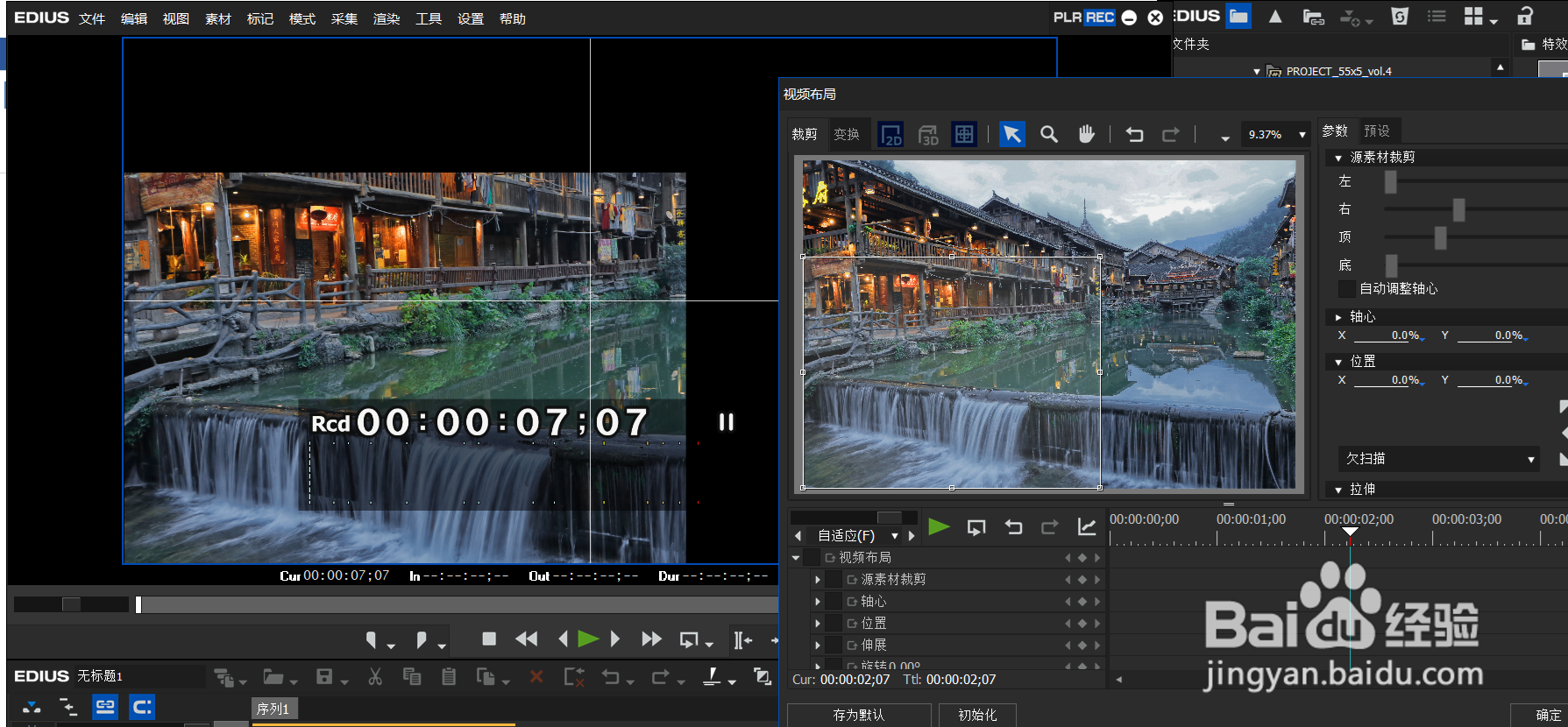Image resolution: width=1568 pixels, height=727 pixels.
Task: Select the hand pan tool
Action: pyautogui.click(x=1087, y=135)
